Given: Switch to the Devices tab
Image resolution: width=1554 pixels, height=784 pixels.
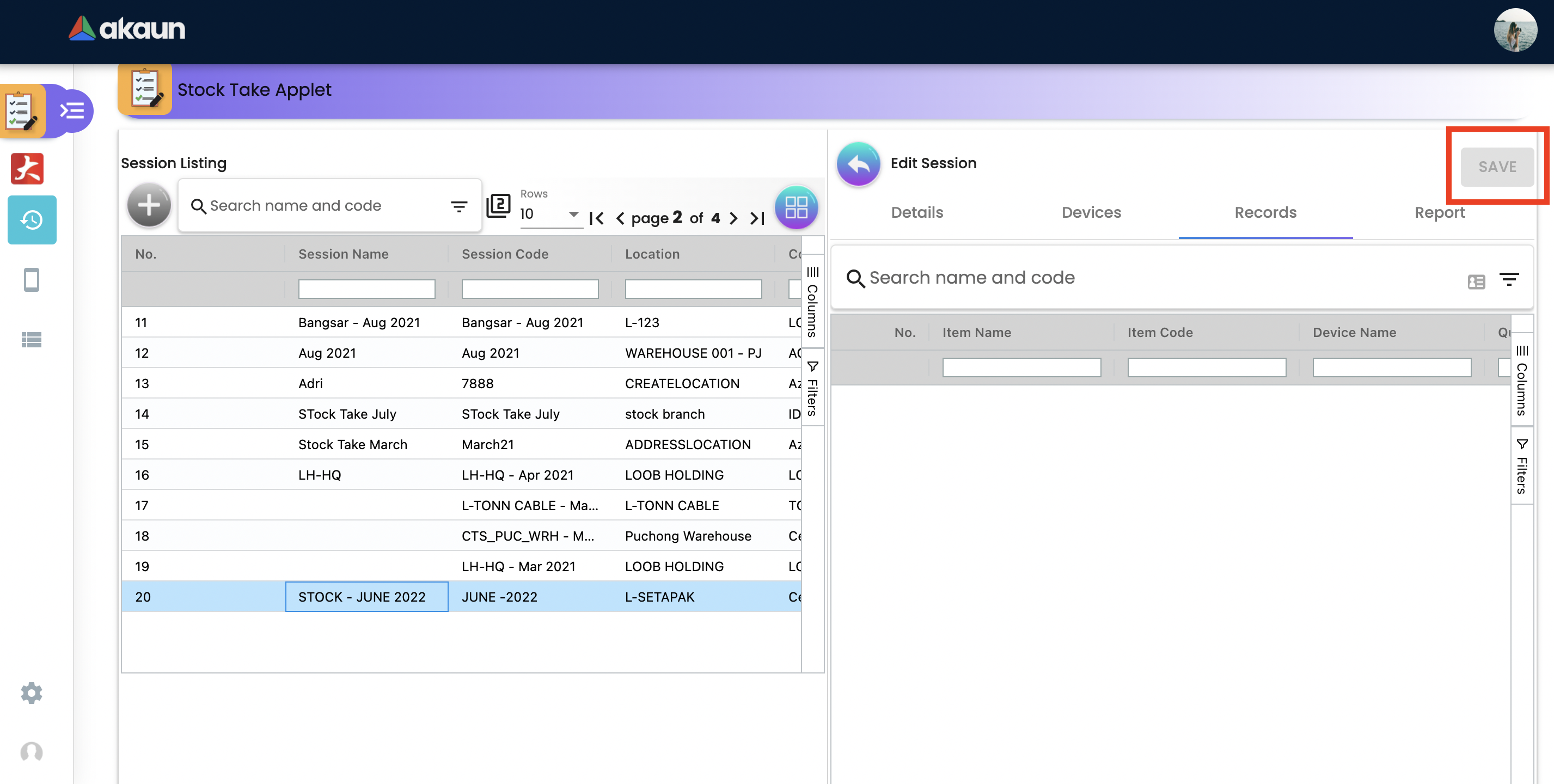Looking at the screenshot, I should (1091, 212).
